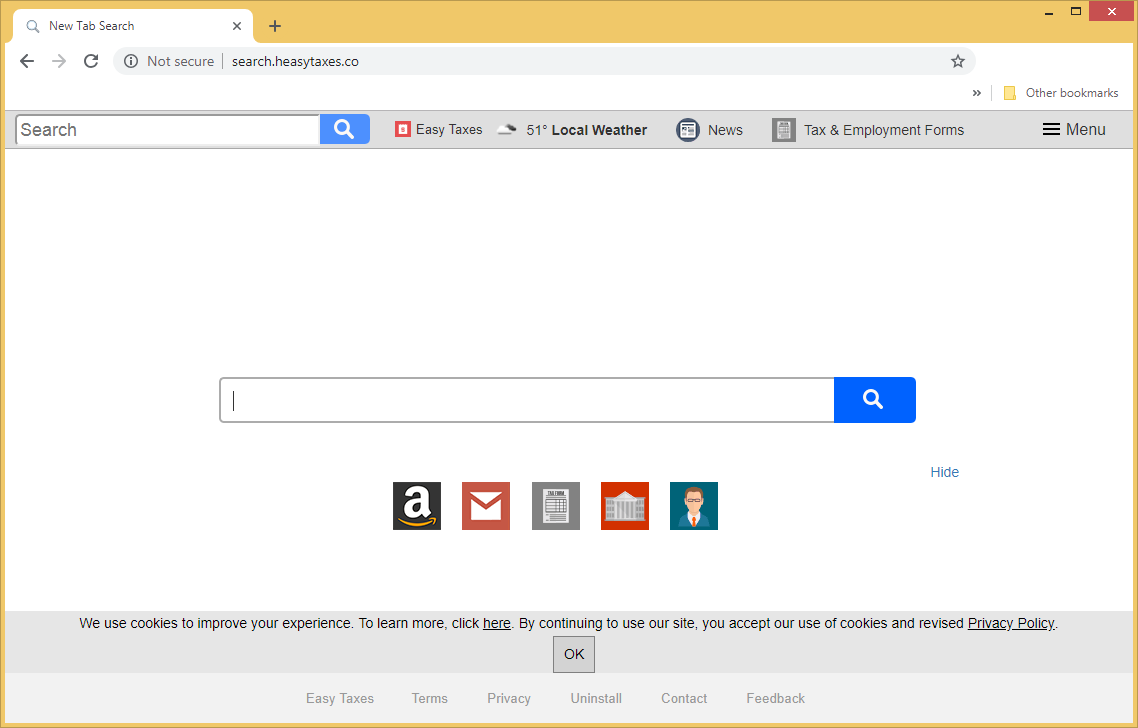
Task: Bookmark this page with the star icon
Action: coord(957,61)
